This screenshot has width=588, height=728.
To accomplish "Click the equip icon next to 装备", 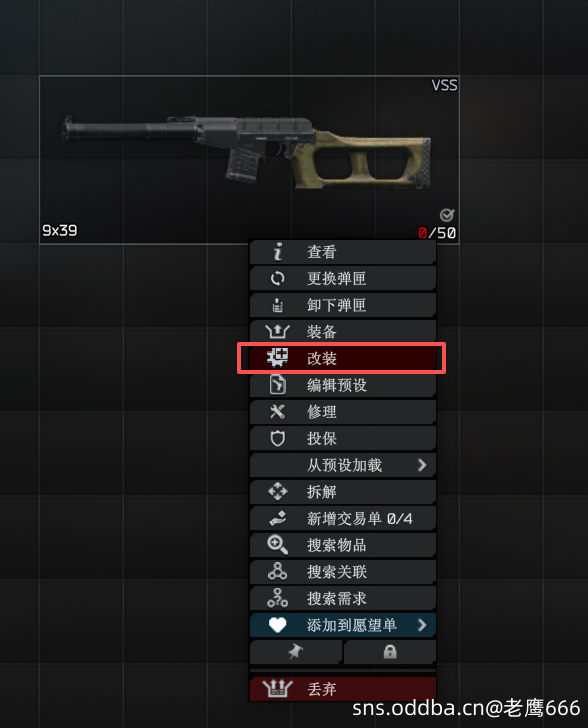I will point(277,332).
